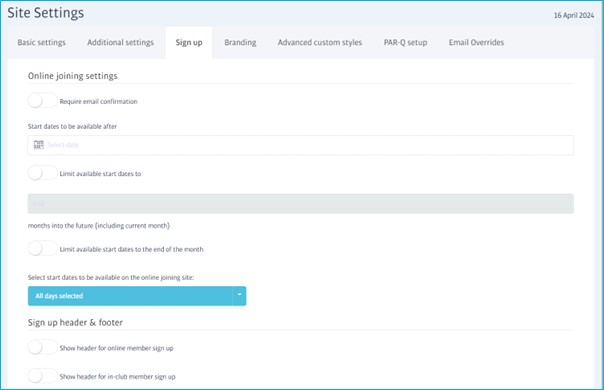Click the Sign up header & footer heading
This screenshot has height=390, width=604.
[x=75, y=323]
